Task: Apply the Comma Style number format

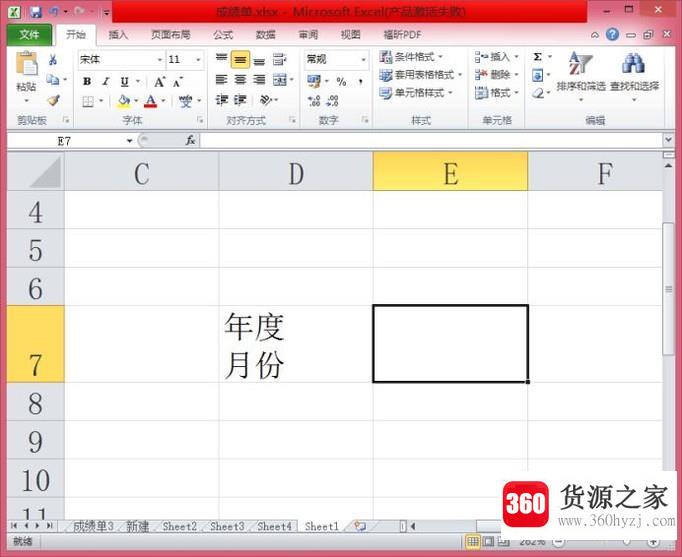Action: [360, 81]
